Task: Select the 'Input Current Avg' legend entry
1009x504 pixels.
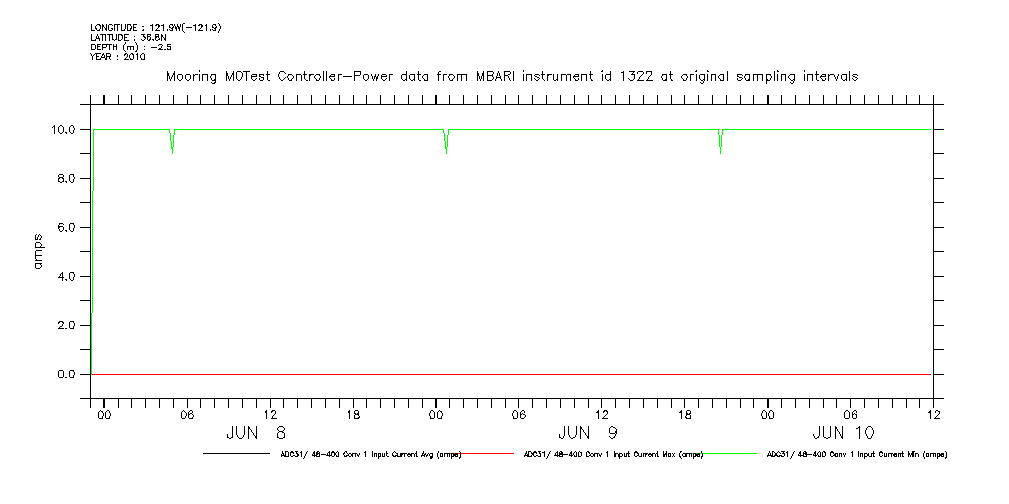Action: [x=371, y=454]
